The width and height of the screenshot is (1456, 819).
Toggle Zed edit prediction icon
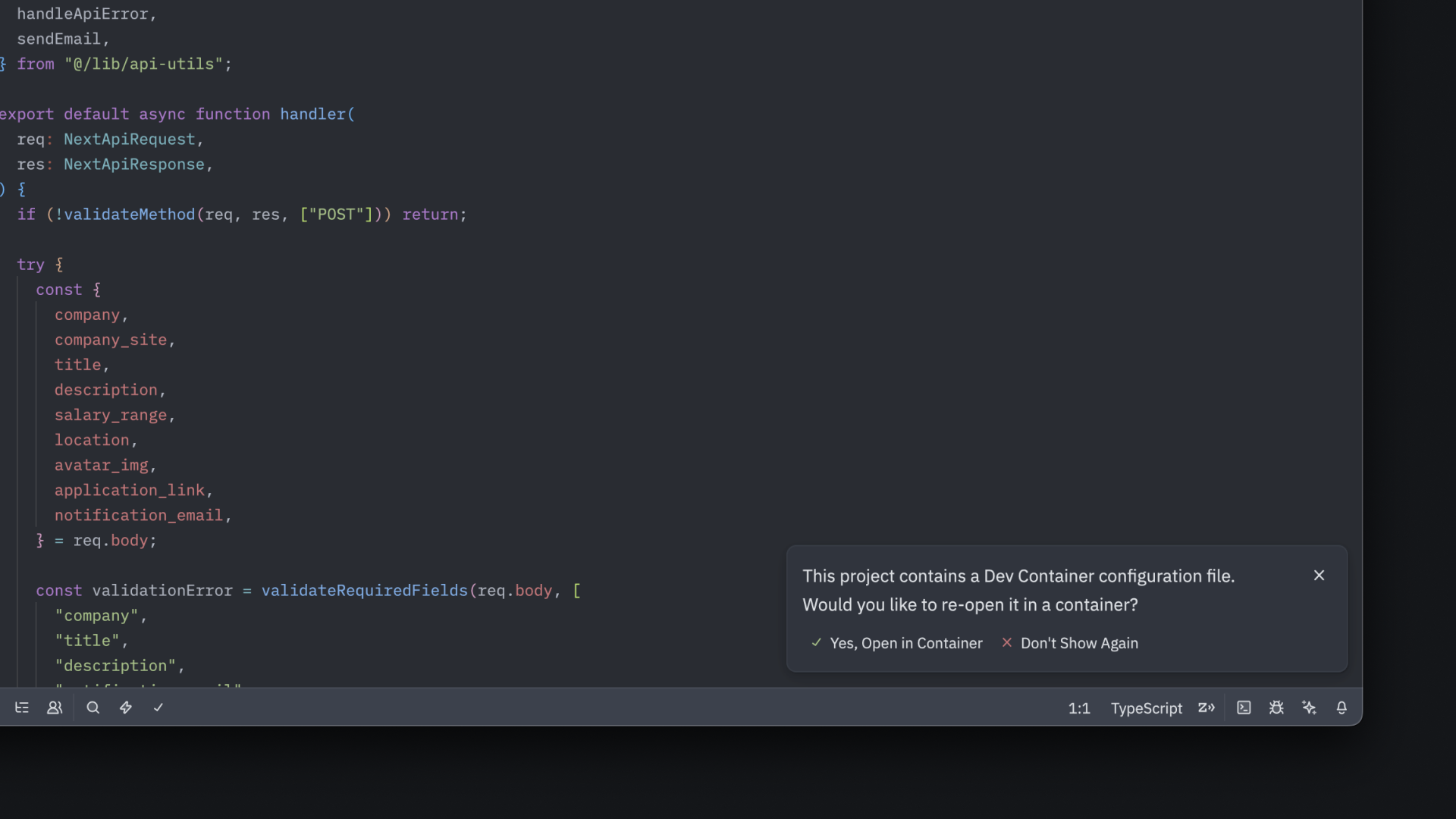(1206, 708)
